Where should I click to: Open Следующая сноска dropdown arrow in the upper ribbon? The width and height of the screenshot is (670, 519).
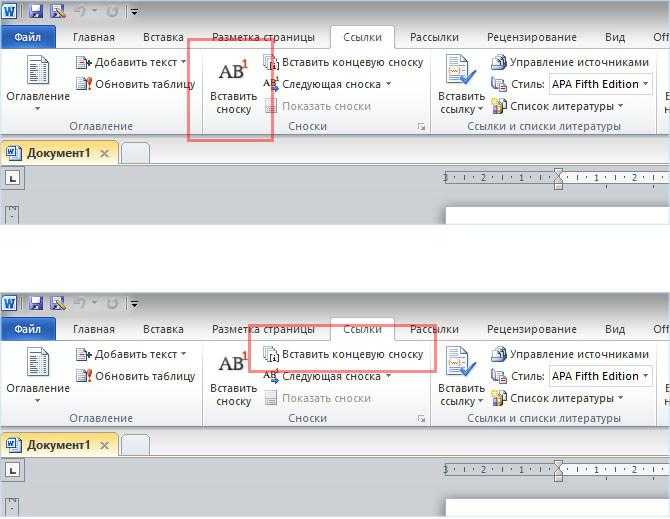(x=388, y=84)
